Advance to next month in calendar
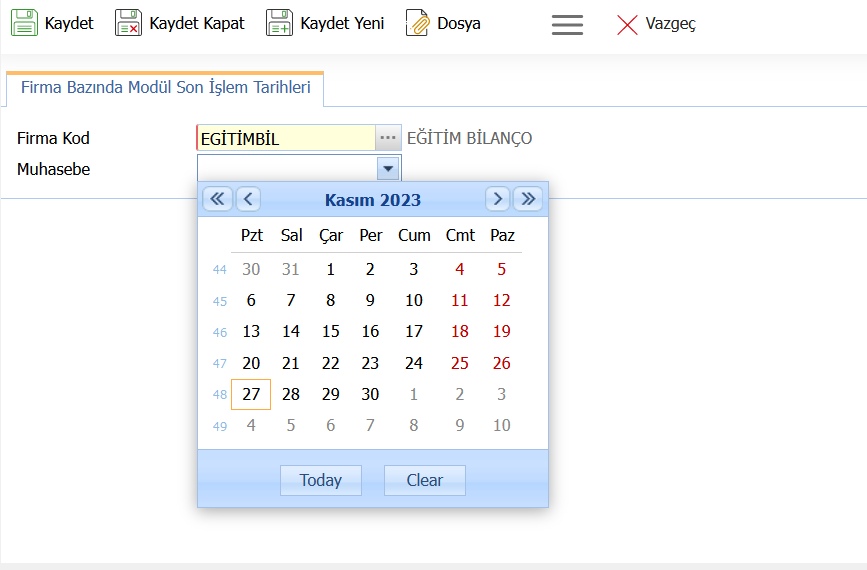This screenshot has height=570, width=867. pyautogui.click(x=497, y=199)
